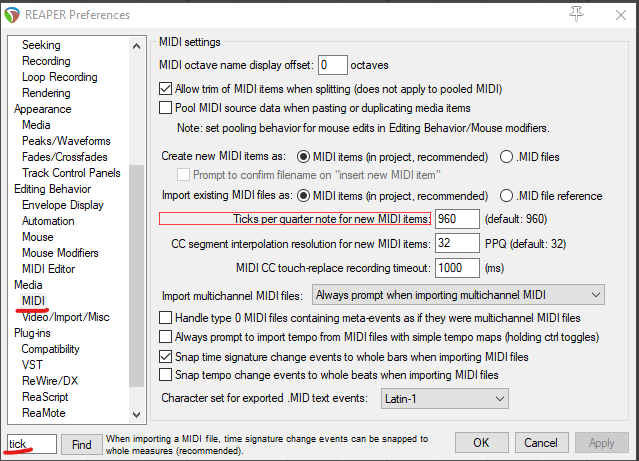Open Character set for exported .MID dropdown
Screen dimensions: 639x461
(445, 398)
